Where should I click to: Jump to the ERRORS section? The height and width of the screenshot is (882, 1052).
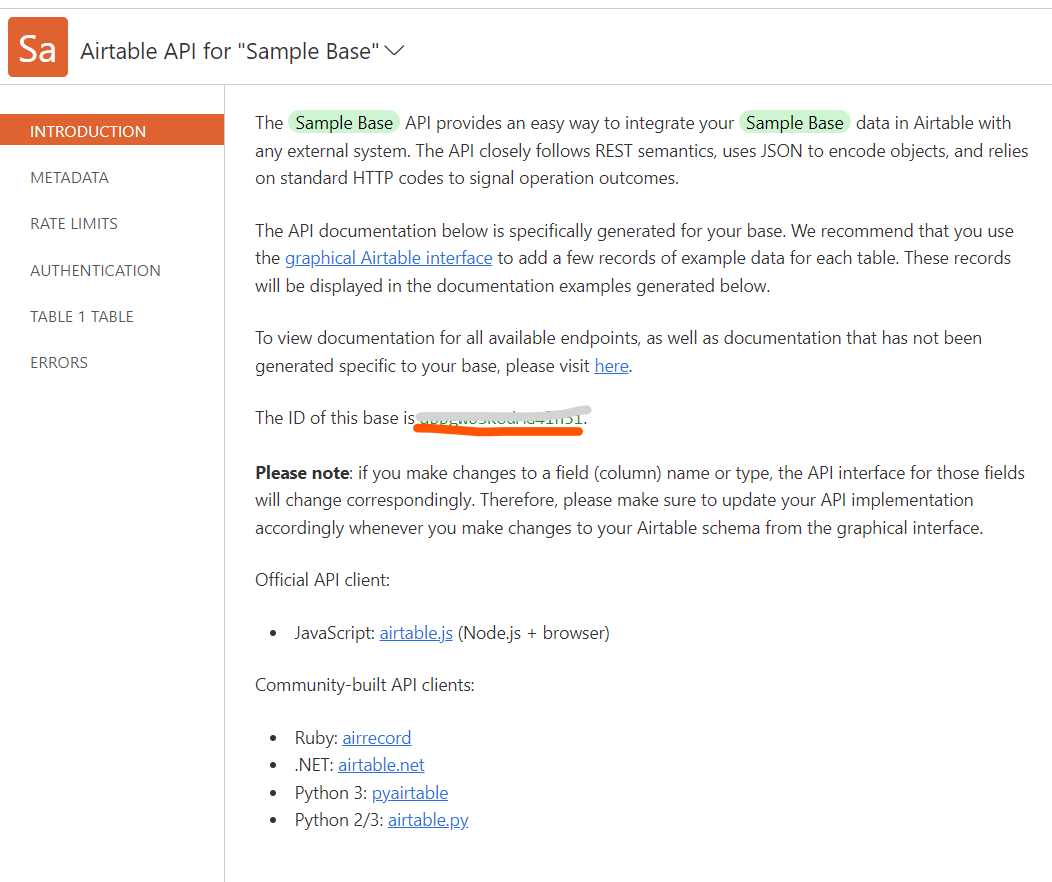59,363
